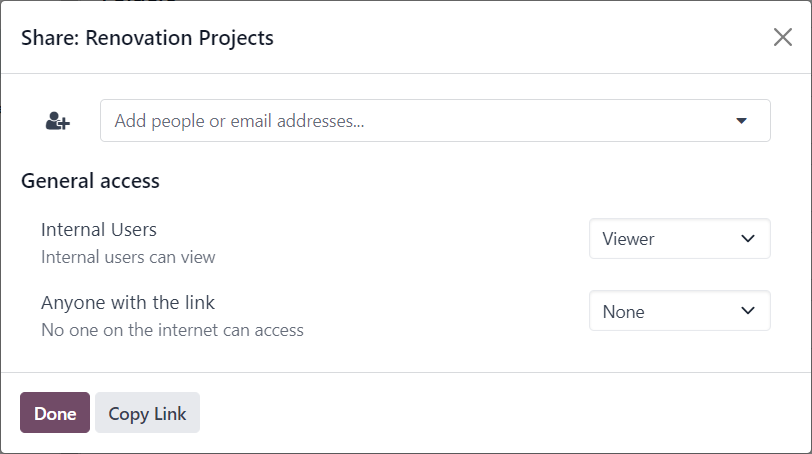Click the Internal users can view description
The image size is (812, 454).
128,257
